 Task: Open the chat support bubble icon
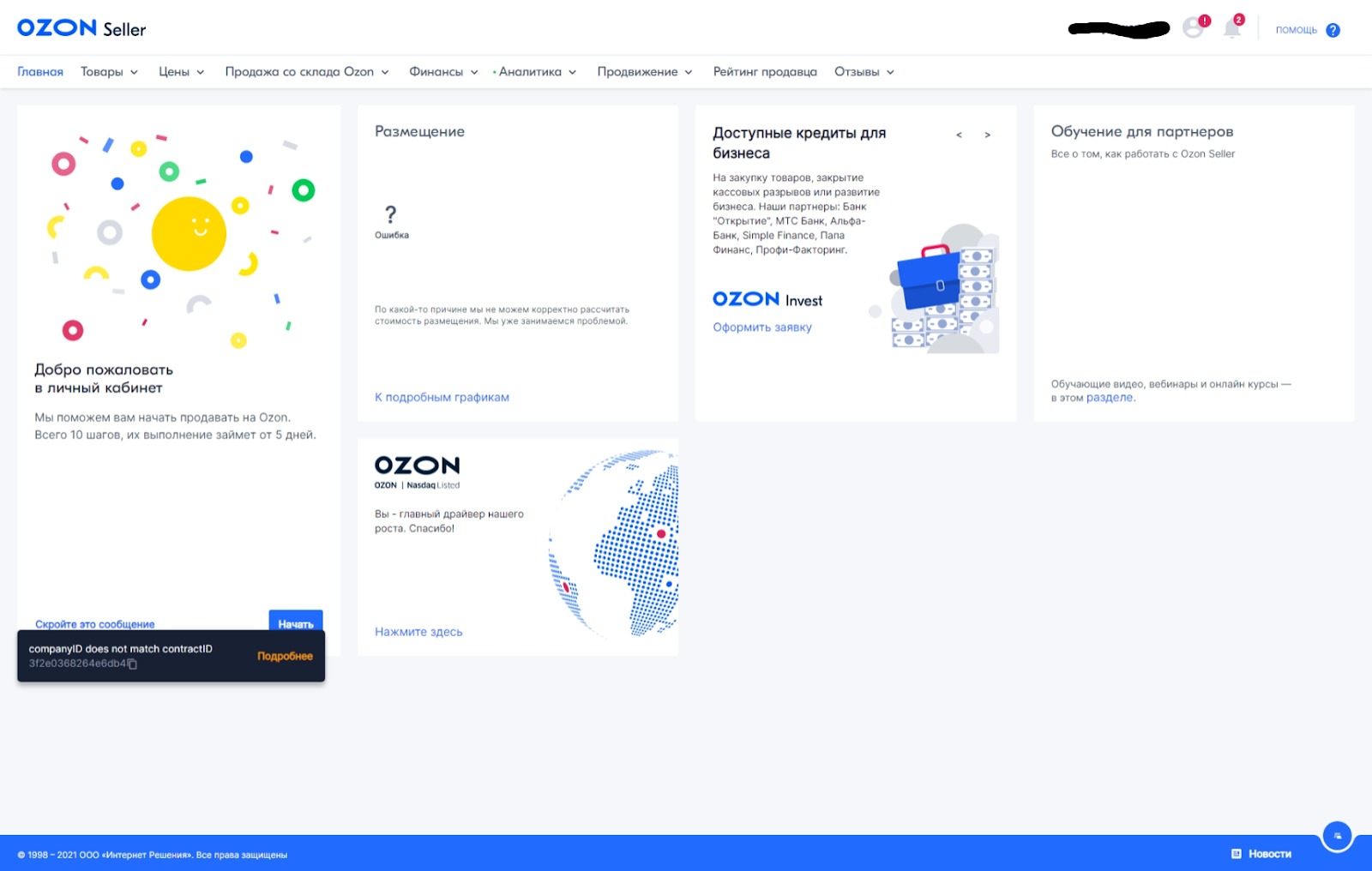[1337, 835]
